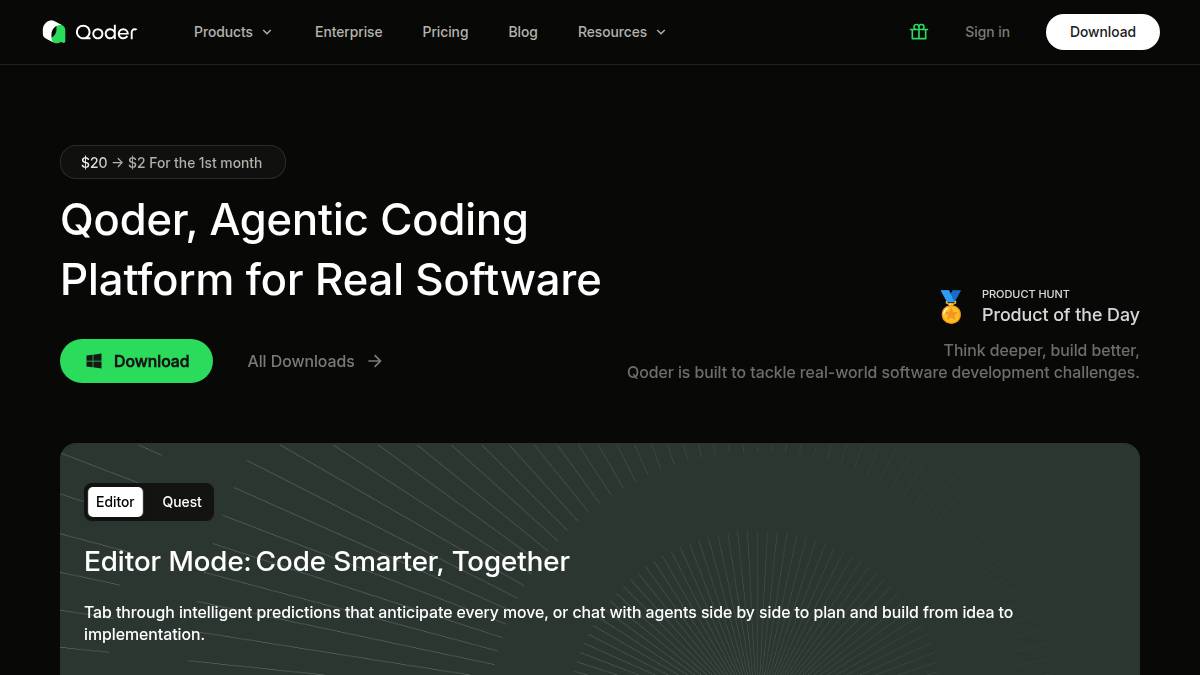Screen dimensions: 1200x675
Task: Switch to the Quest mode tab
Action: (x=182, y=502)
